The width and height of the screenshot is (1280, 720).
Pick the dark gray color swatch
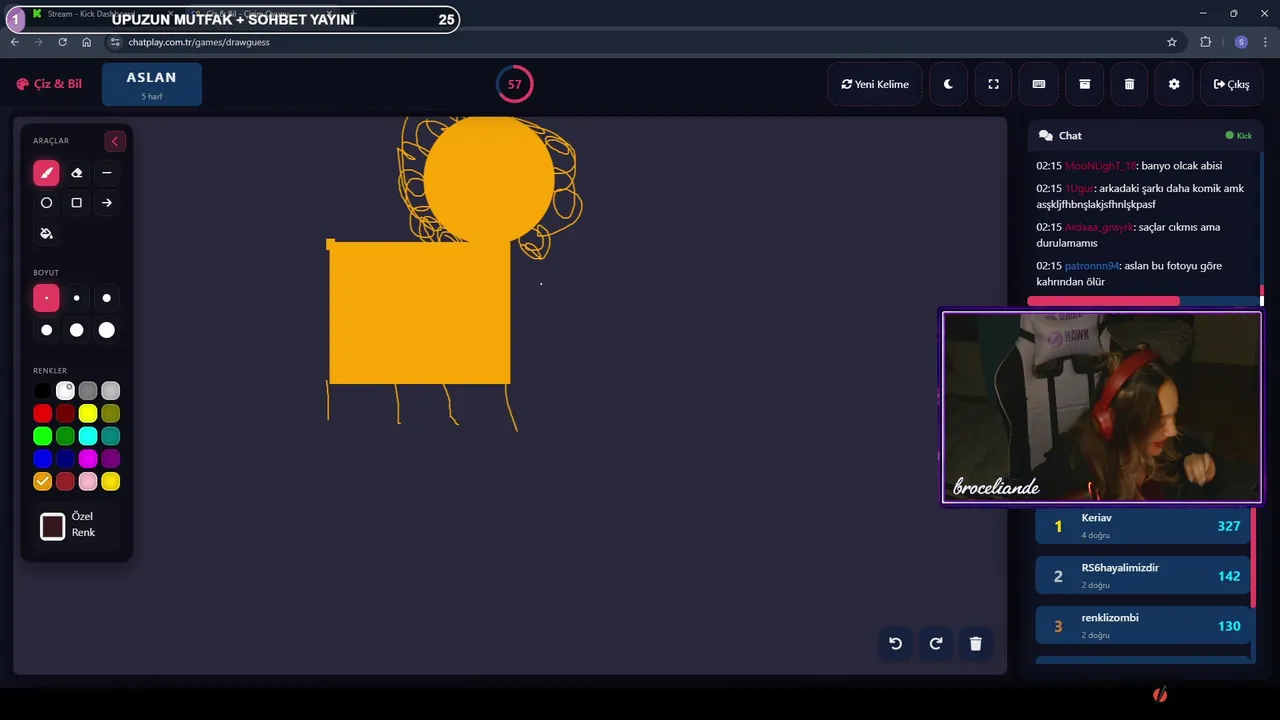(x=88, y=391)
